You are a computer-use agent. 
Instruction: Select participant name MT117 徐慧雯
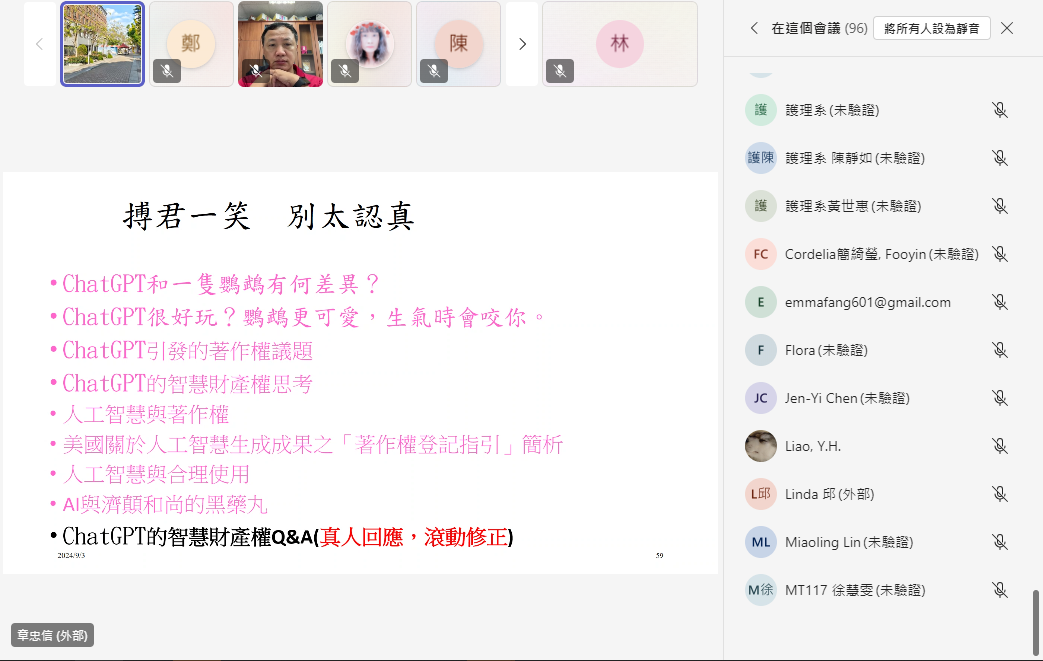tap(855, 591)
